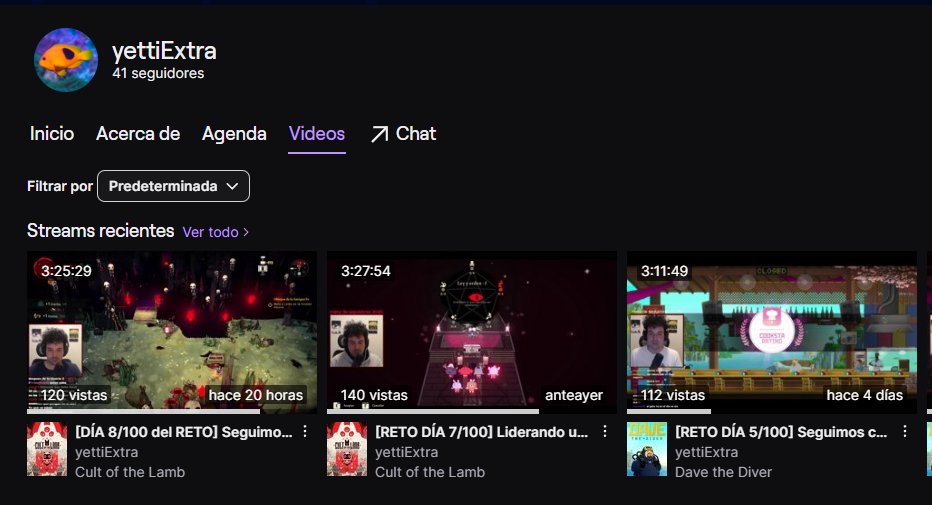Image resolution: width=932 pixels, height=505 pixels.
Task: Click watch progress bar under 140 vistas video
Action: point(472,411)
